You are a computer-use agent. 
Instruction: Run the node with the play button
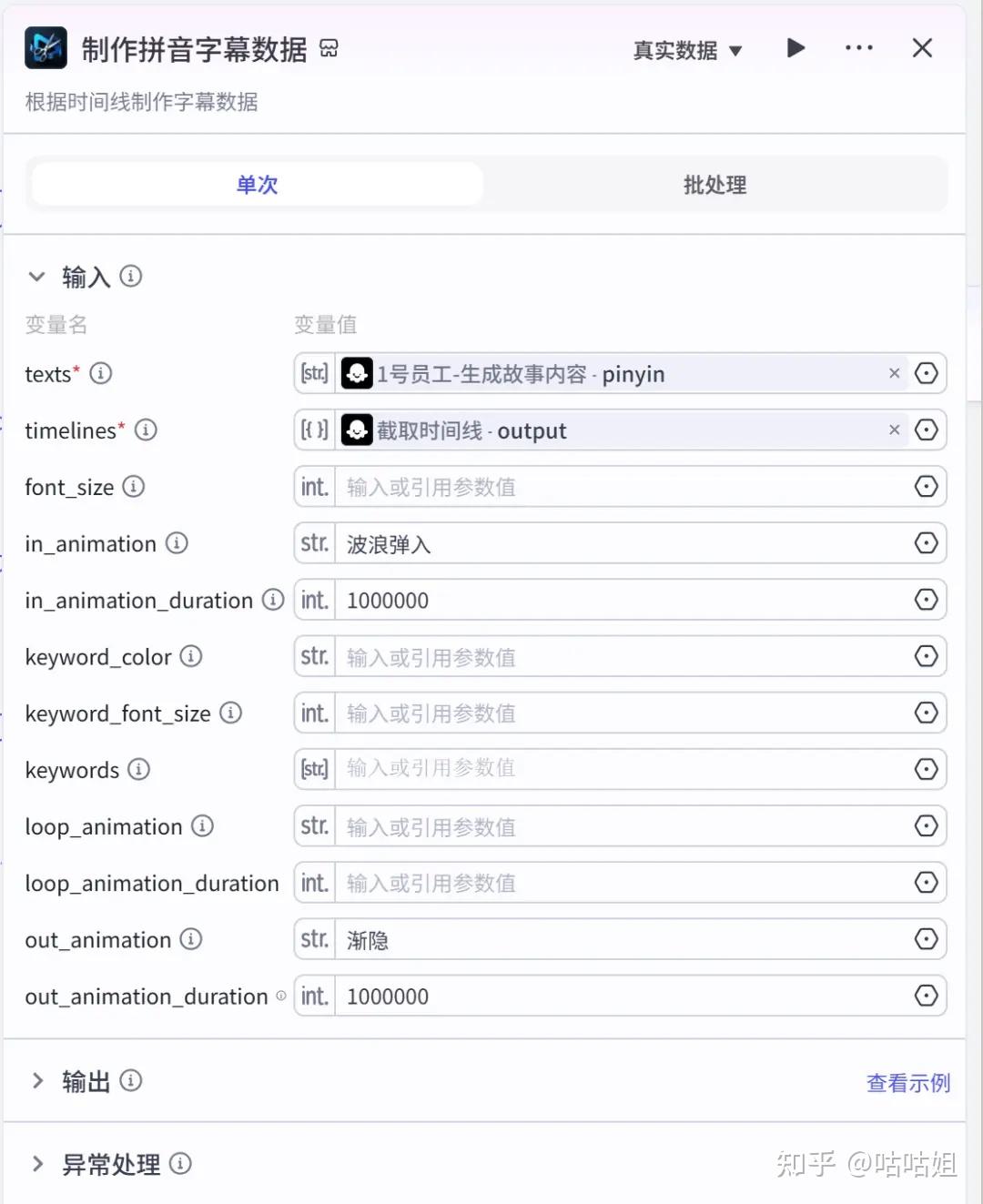(796, 48)
